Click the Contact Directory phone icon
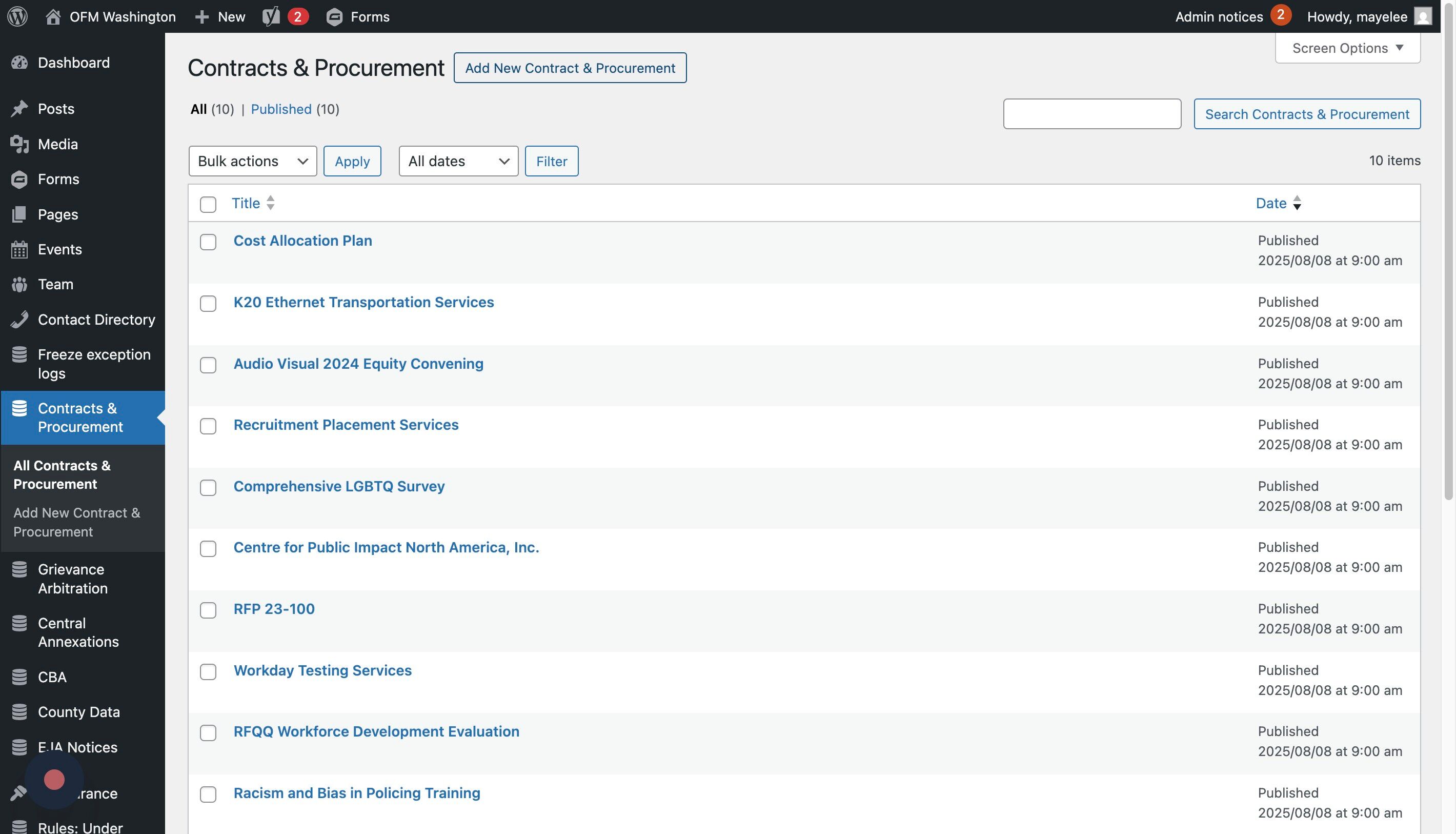This screenshot has height=834, width=1456. tap(19, 320)
